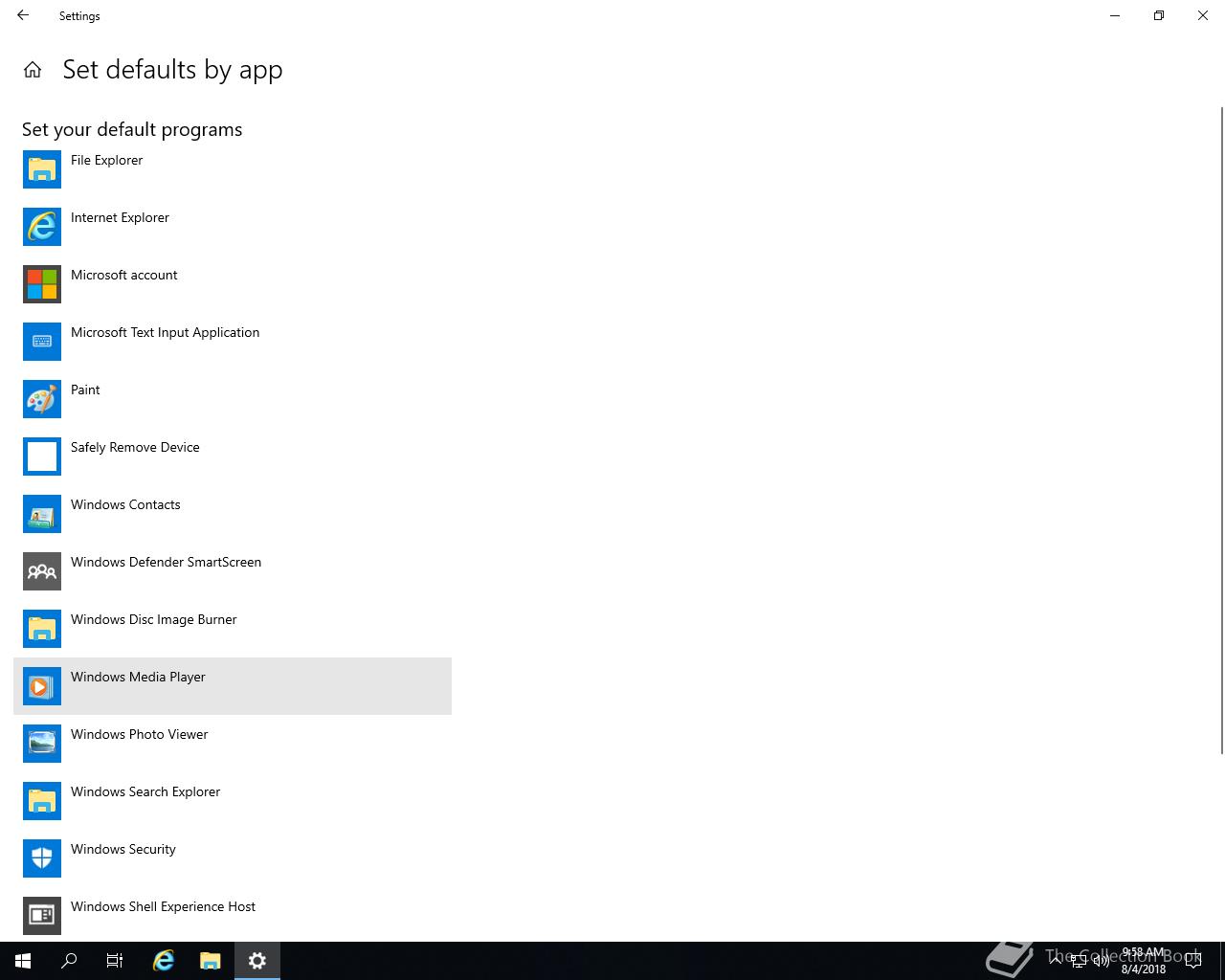Minimize the Settings window
This screenshot has width=1225, height=980.
point(1115,15)
